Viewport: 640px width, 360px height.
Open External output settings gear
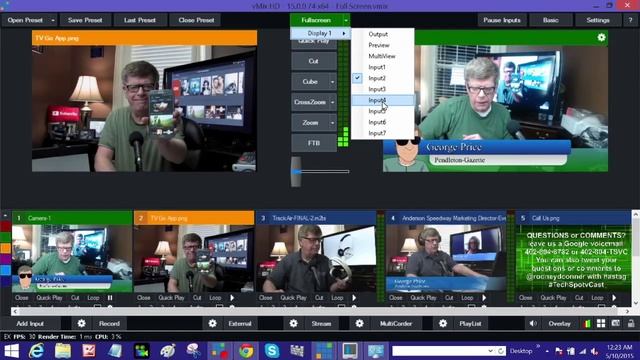tap(212, 324)
